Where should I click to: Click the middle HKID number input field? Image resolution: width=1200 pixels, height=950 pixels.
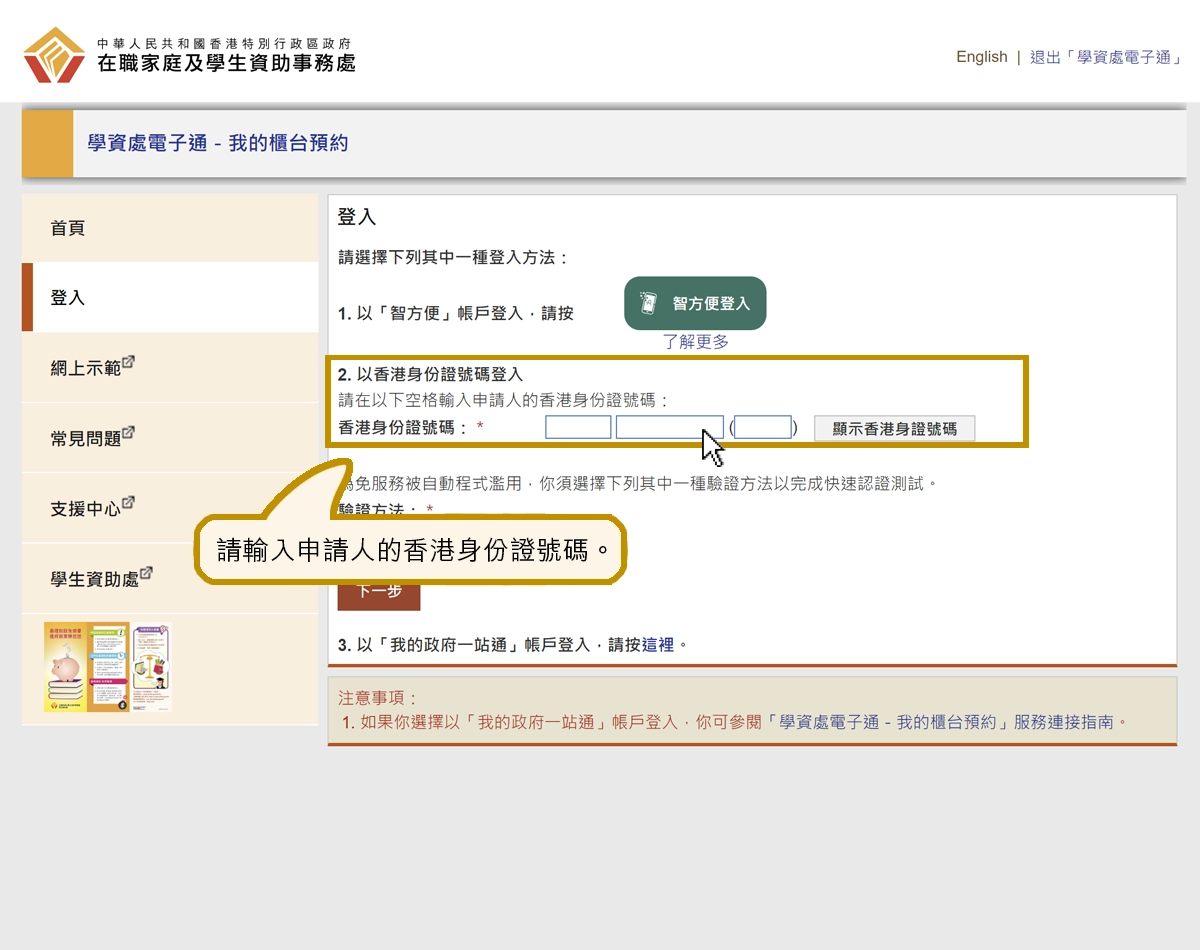[x=669, y=428]
